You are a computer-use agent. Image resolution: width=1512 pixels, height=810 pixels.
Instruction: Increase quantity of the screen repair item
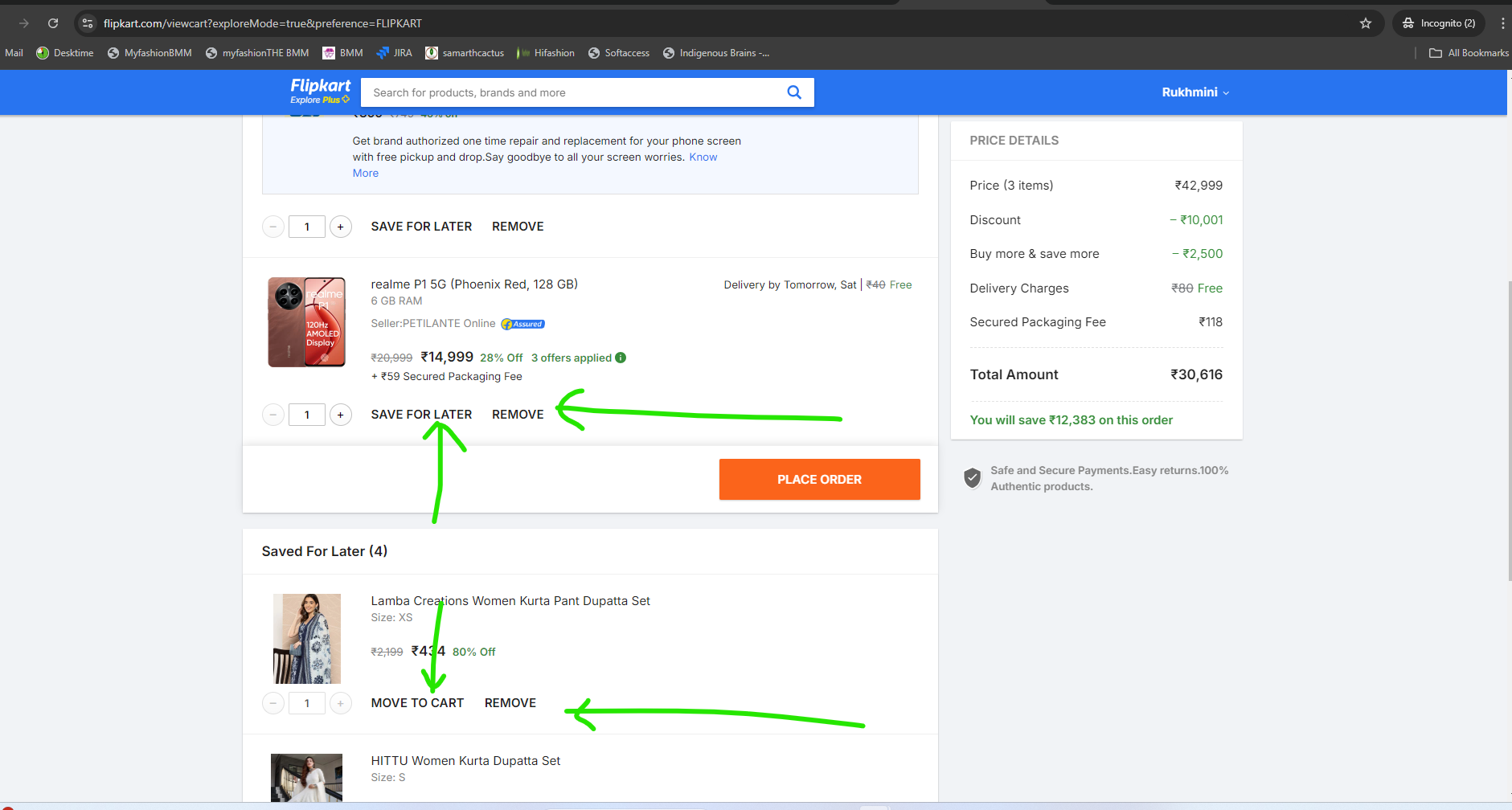click(x=341, y=227)
